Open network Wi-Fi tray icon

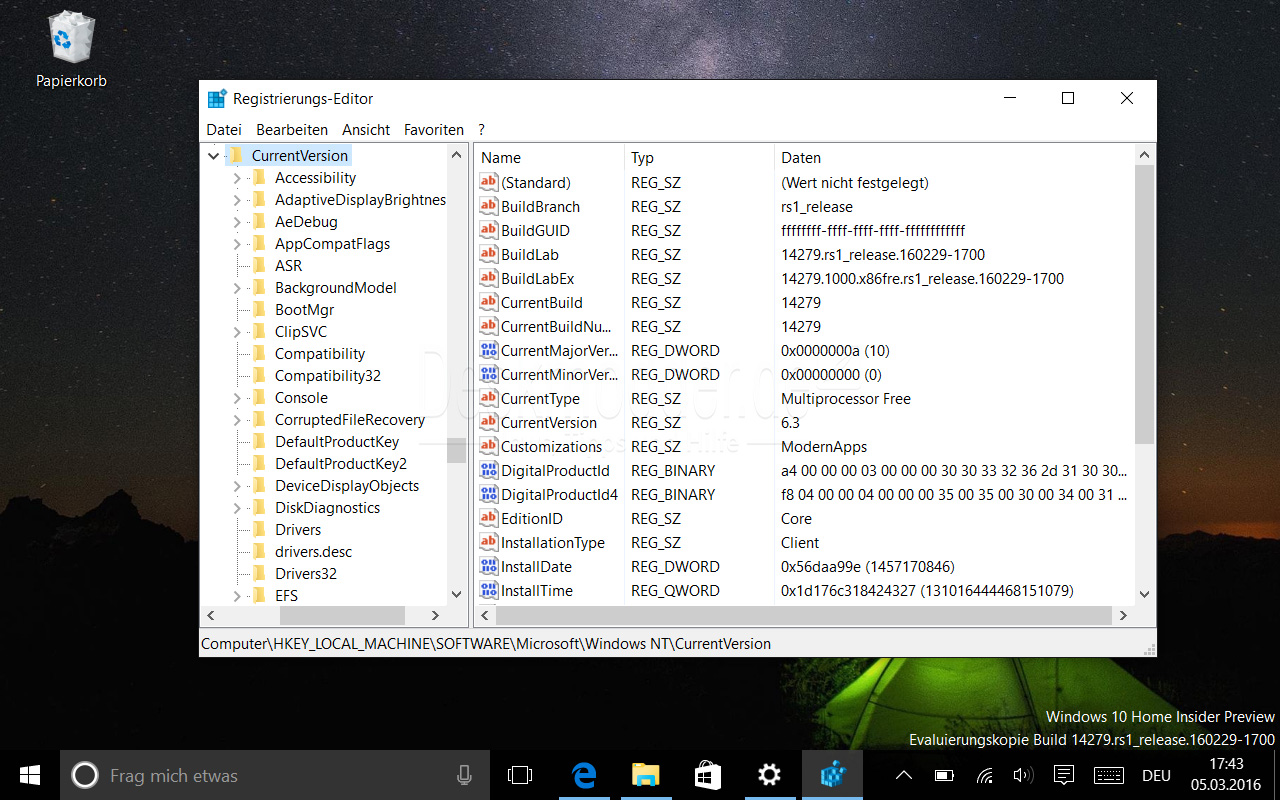coord(985,775)
